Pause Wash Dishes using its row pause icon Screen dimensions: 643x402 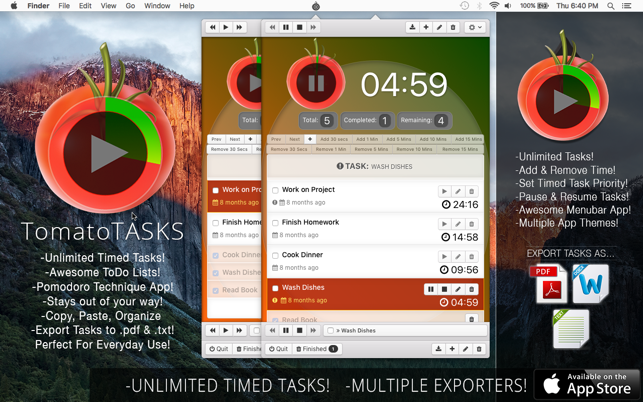[431, 289]
